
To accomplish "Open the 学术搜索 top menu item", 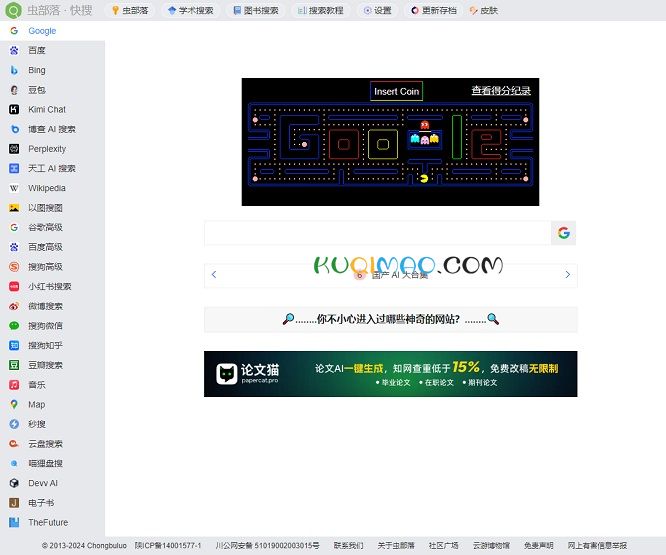I will click(x=191, y=10).
